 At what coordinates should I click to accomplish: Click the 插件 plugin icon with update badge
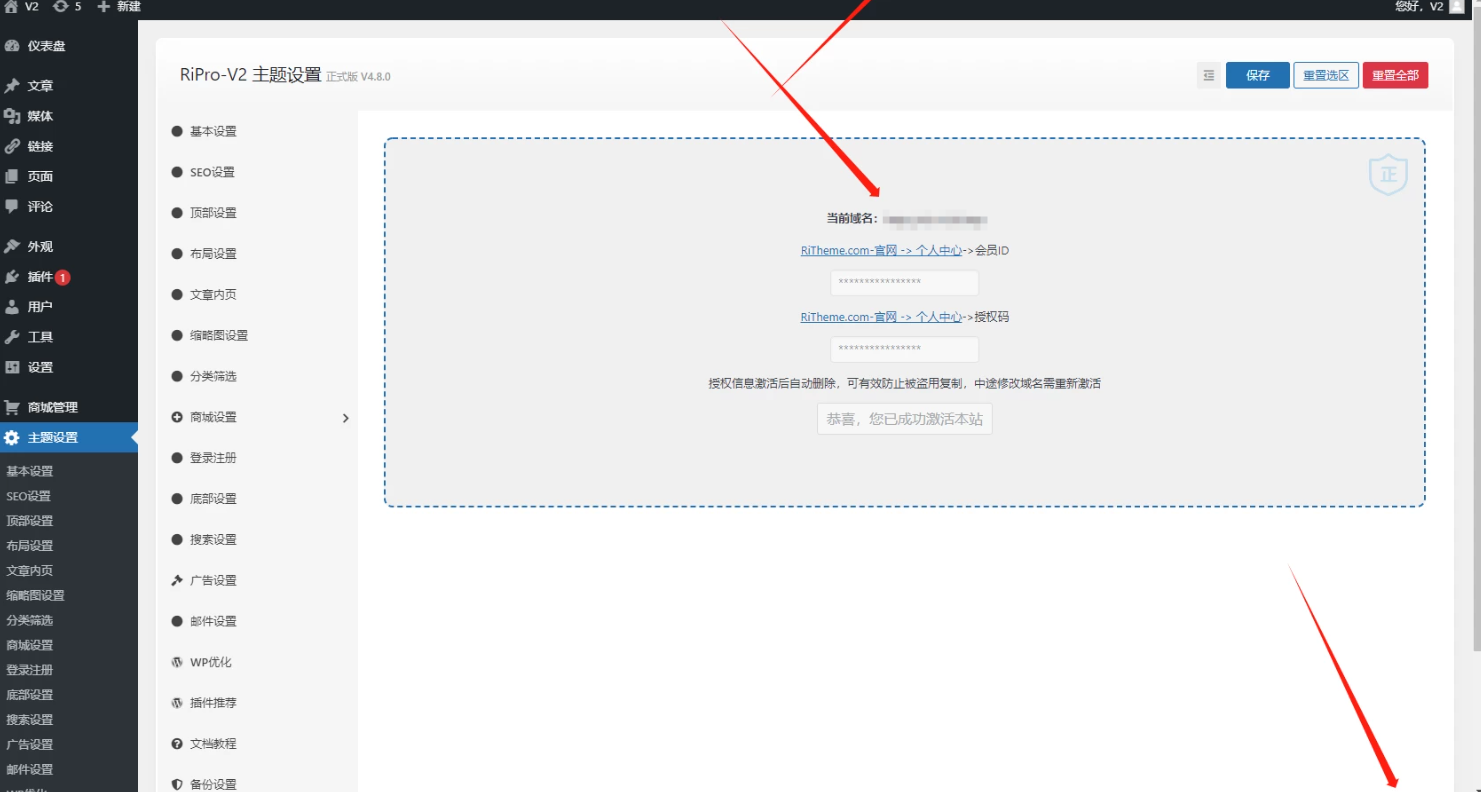[12, 277]
